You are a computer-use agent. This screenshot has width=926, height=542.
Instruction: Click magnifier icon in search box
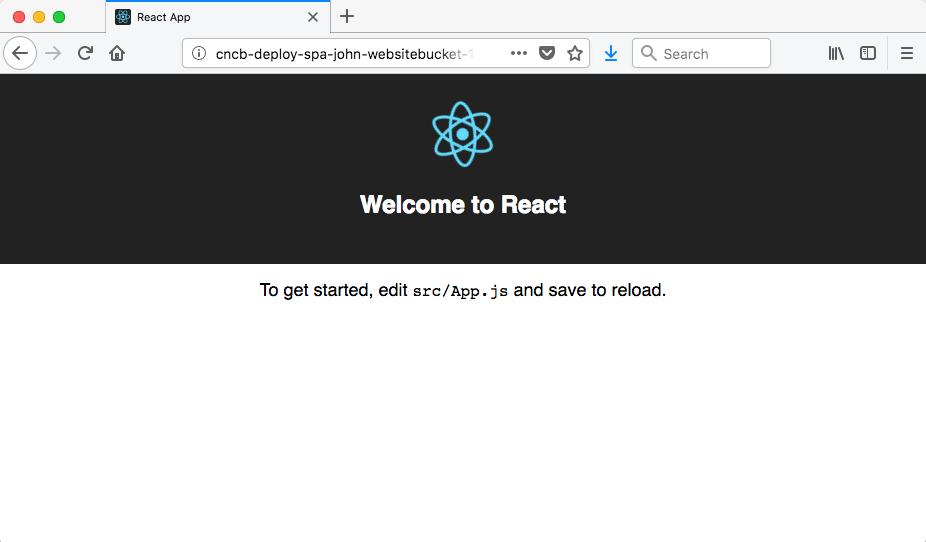[648, 53]
